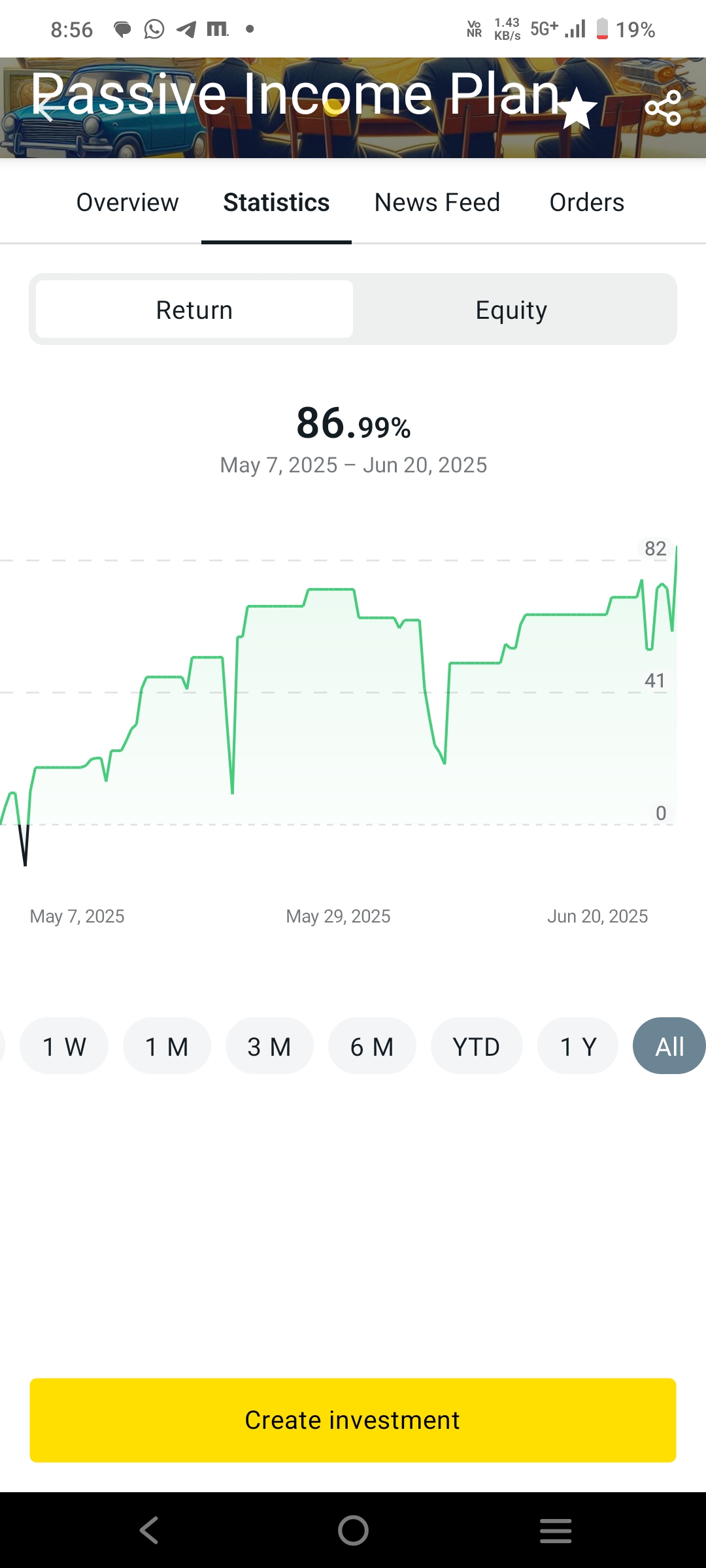Select the YTD time range
The image size is (706, 1568).
[477, 1046]
